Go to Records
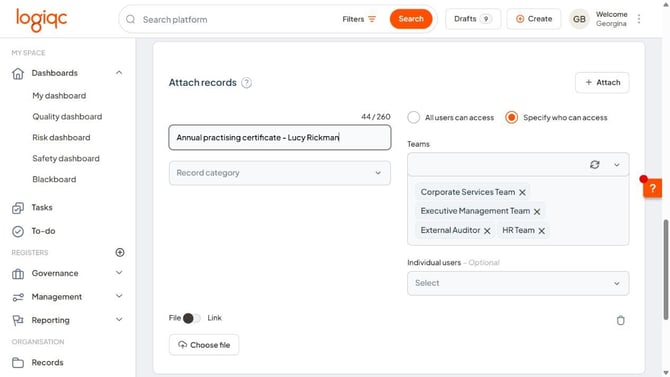Viewport: 670px width, 377px height. pyautogui.click(x=47, y=363)
